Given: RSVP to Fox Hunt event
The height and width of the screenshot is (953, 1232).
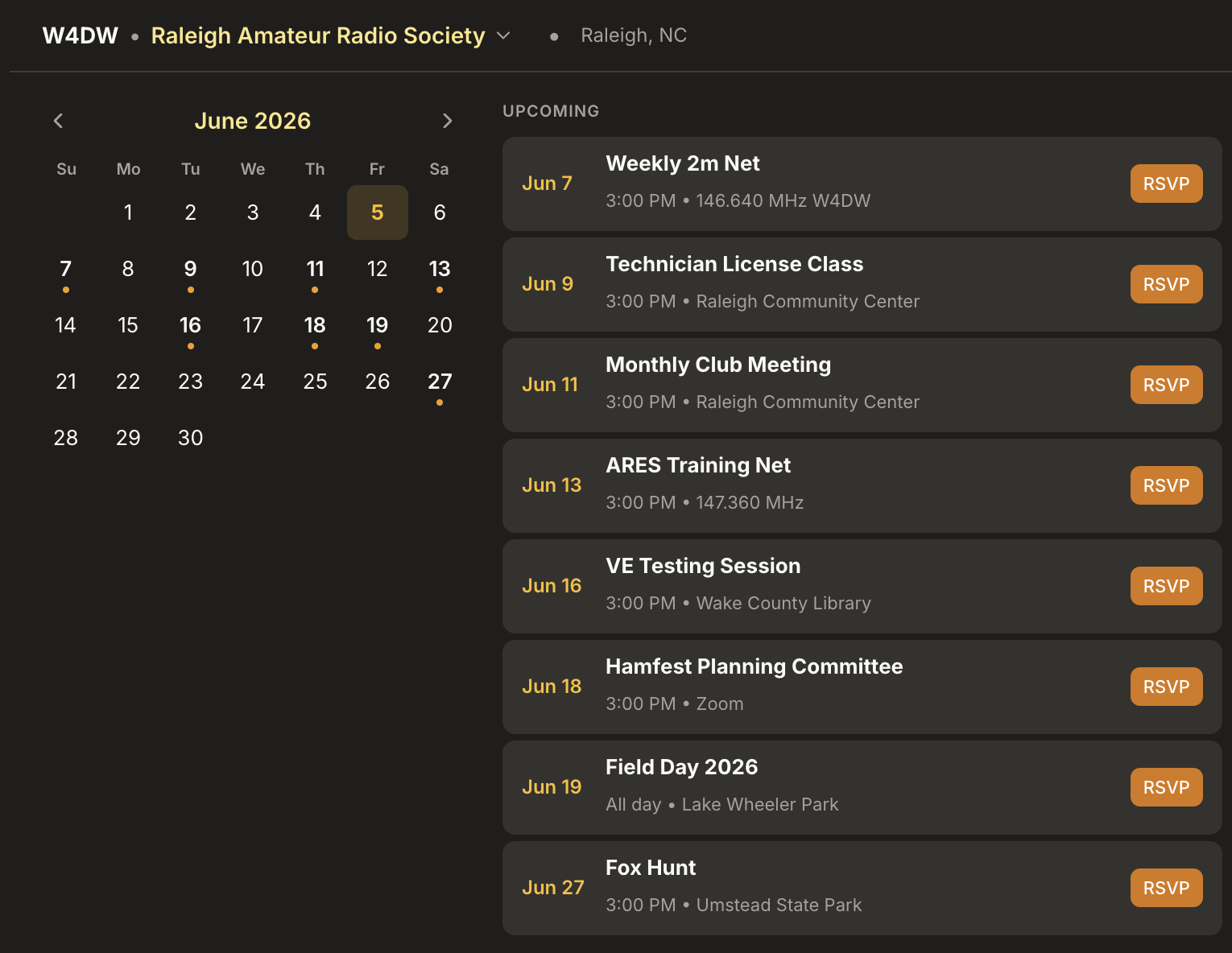Looking at the screenshot, I should tap(1166, 888).
